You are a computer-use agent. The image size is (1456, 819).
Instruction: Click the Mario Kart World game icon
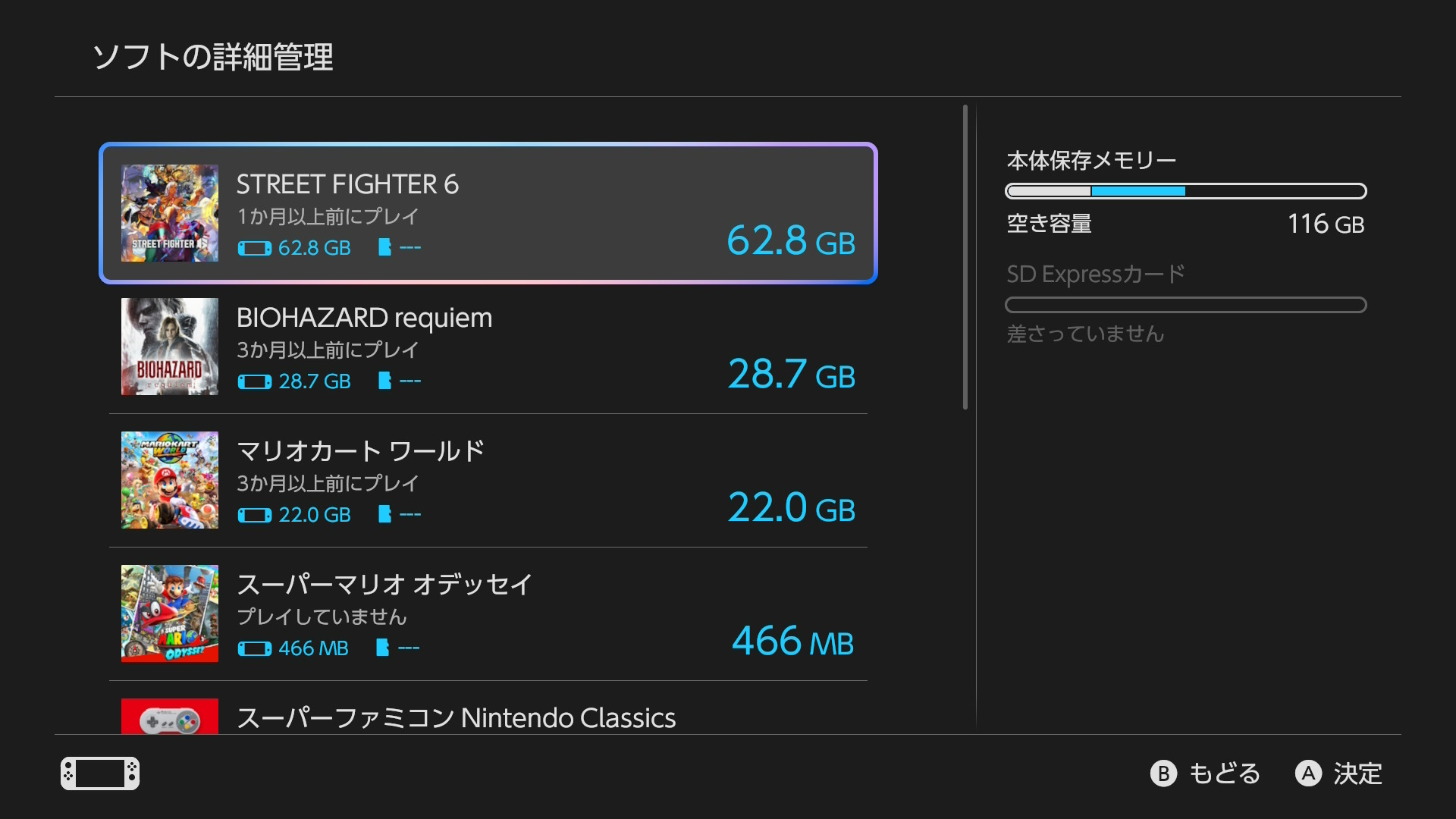(170, 480)
